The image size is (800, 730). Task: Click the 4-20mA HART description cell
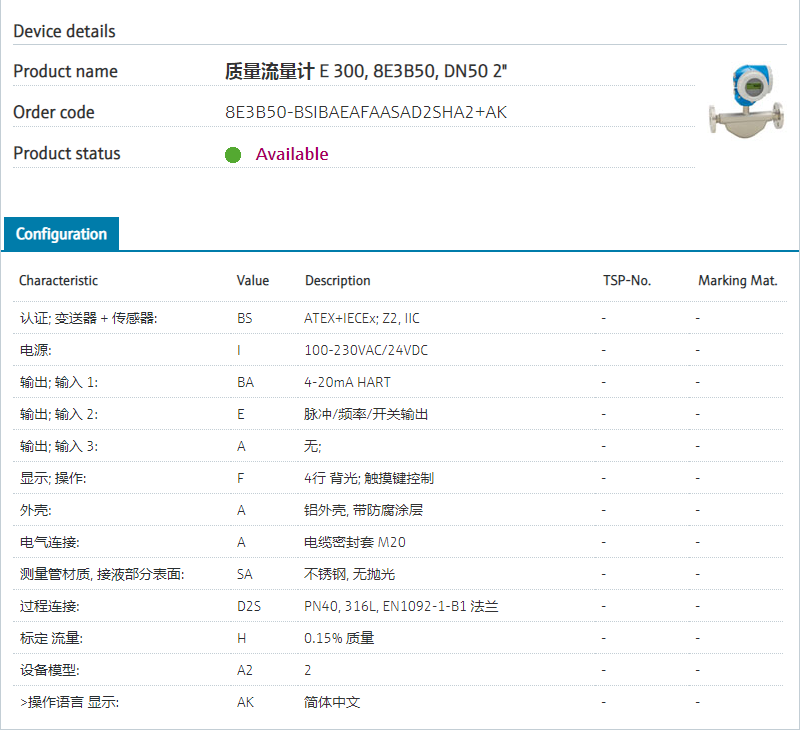pyautogui.click(x=347, y=383)
